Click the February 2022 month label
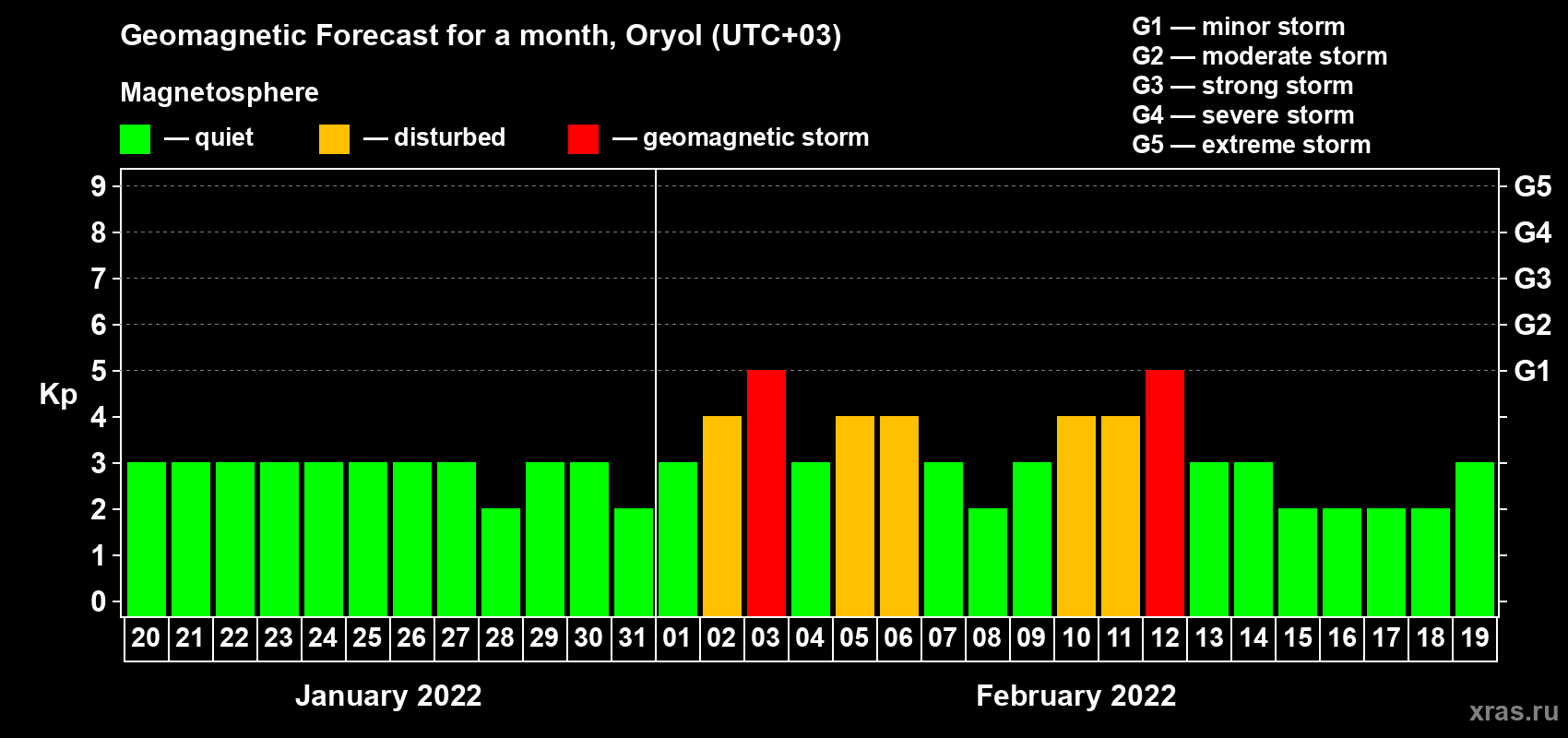Image resolution: width=1568 pixels, height=738 pixels. coord(1076,696)
